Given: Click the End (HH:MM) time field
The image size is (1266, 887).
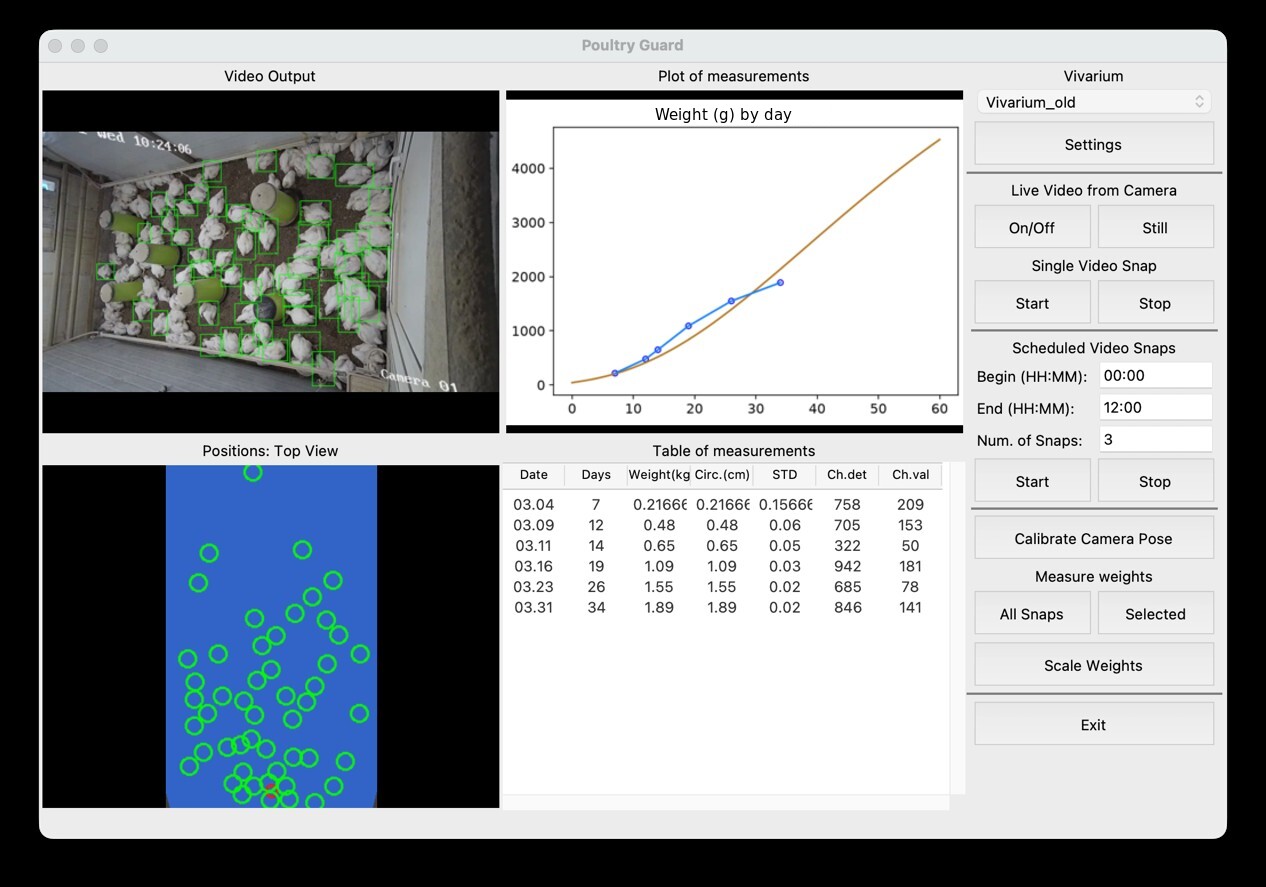Looking at the screenshot, I should (x=1155, y=407).
